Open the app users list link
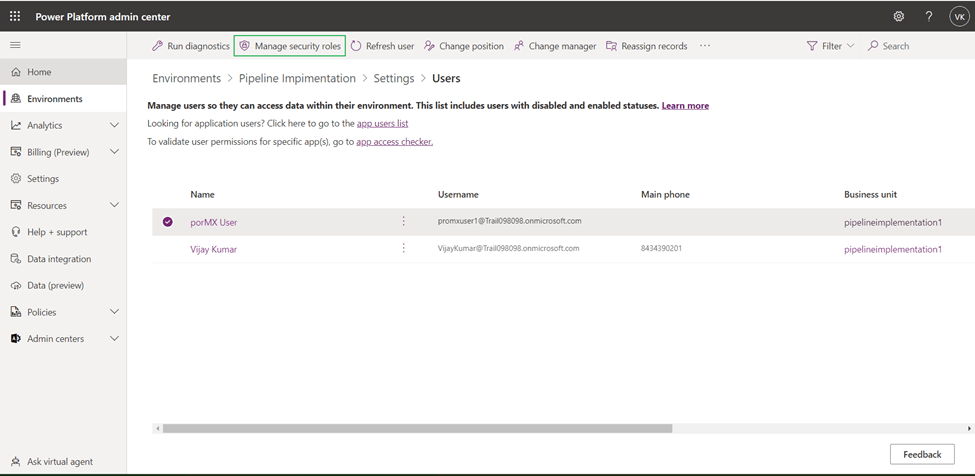Screen dimensions: 975x476 (382, 123)
